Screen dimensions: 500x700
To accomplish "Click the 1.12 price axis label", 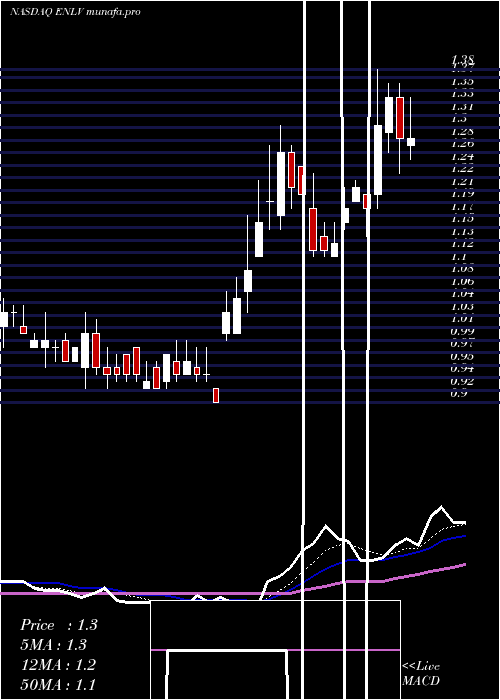I will (x=462, y=244).
